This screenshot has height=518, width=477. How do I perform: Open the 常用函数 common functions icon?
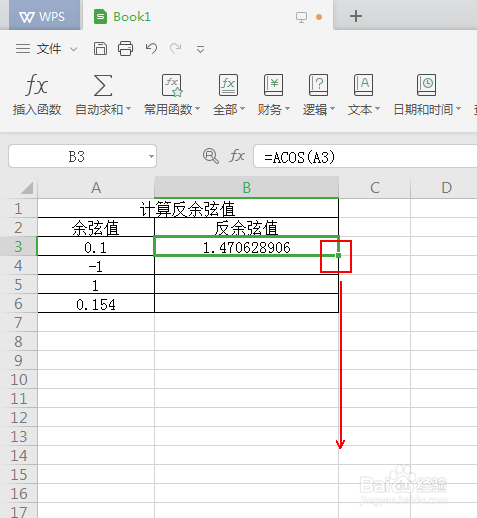click(172, 85)
